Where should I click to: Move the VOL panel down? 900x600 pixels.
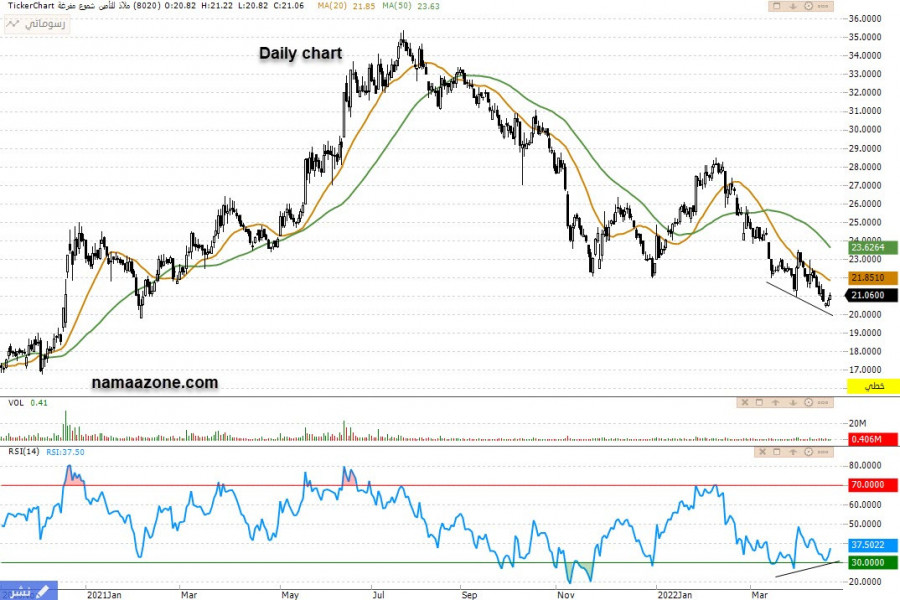click(x=793, y=402)
